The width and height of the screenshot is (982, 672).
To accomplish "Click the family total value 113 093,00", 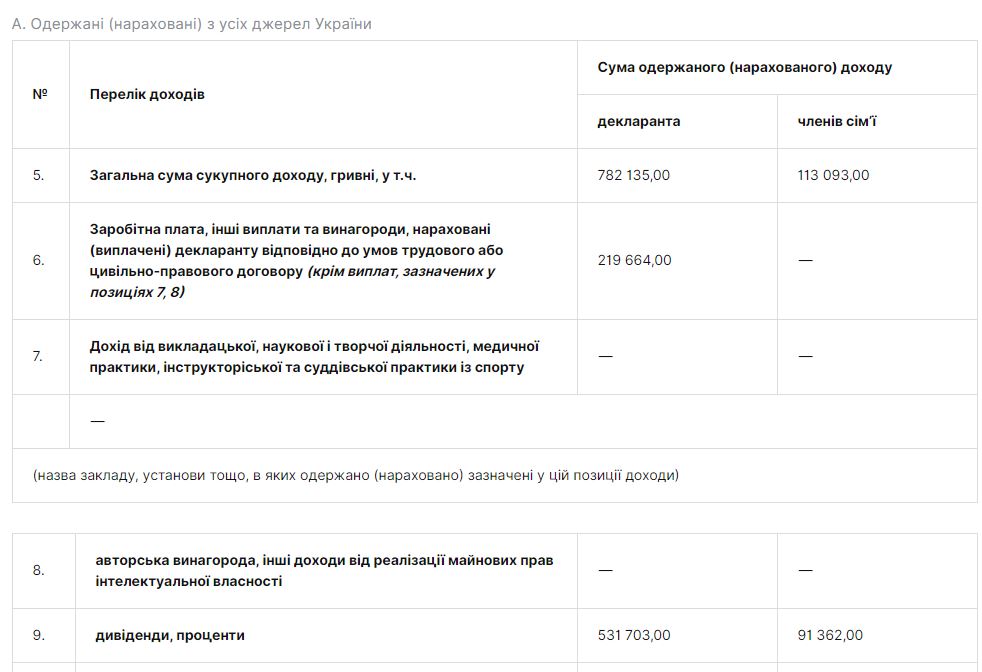I will (x=833, y=175).
